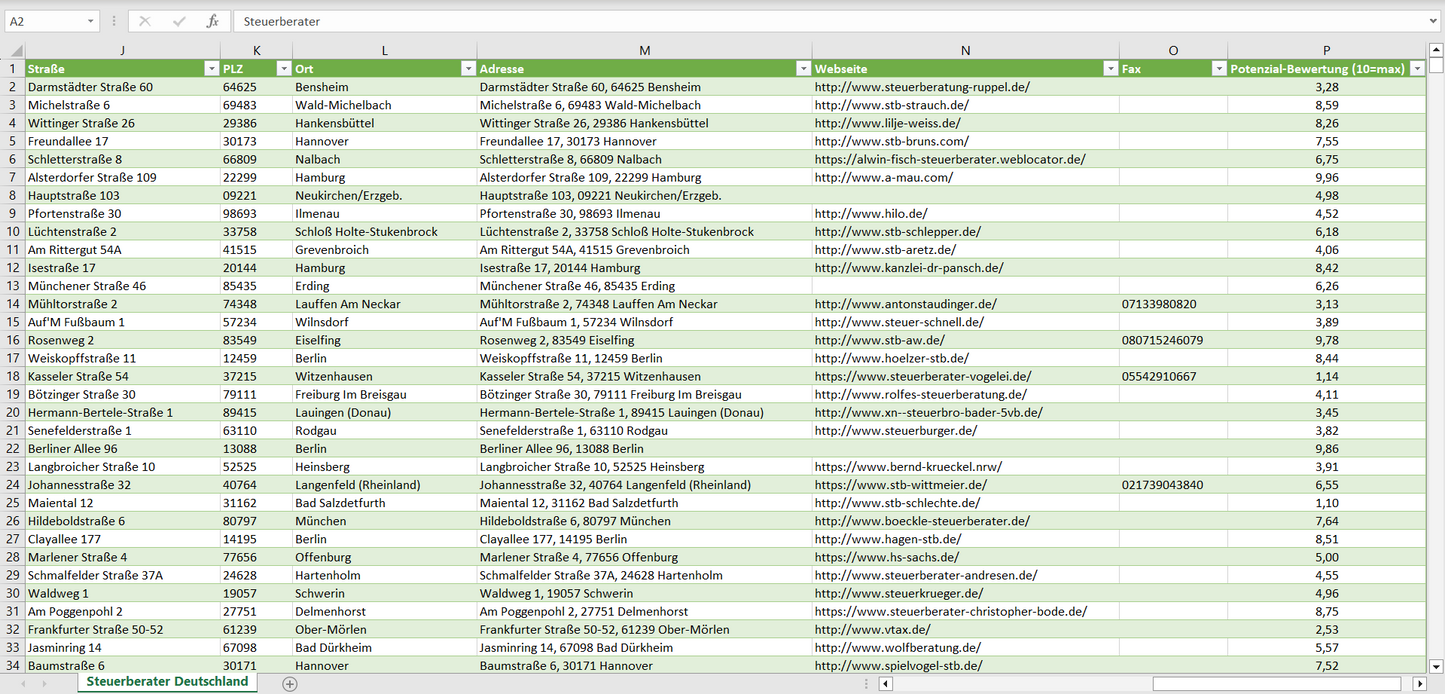Click the Cancel X icon in formula bar
1445x694 pixels.
(145, 21)
